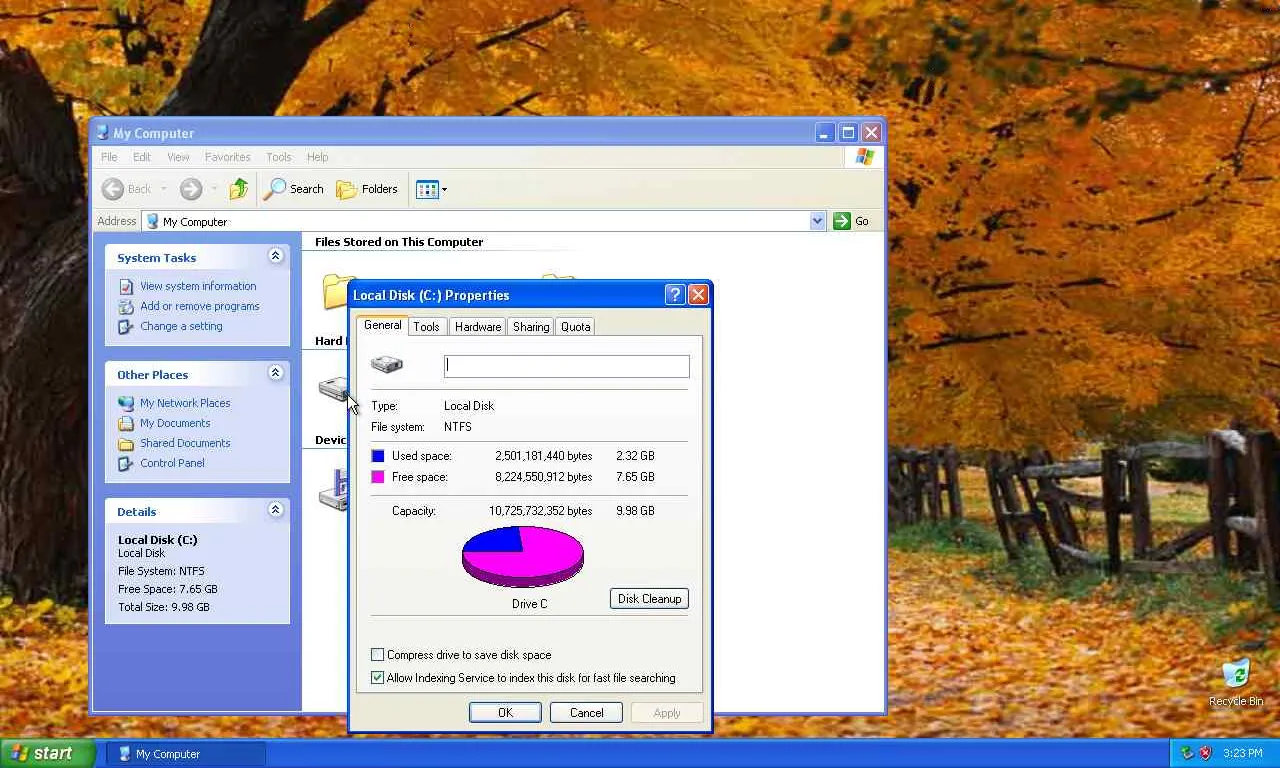
Task: Click the Forward arrow in My Computer toolbar
Action: coord(191,189)
